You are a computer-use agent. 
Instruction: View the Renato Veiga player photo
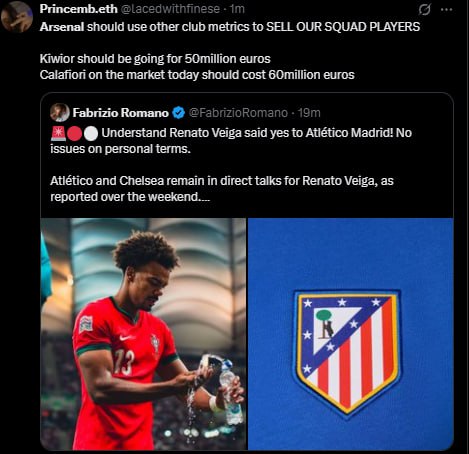pos(143,334)
